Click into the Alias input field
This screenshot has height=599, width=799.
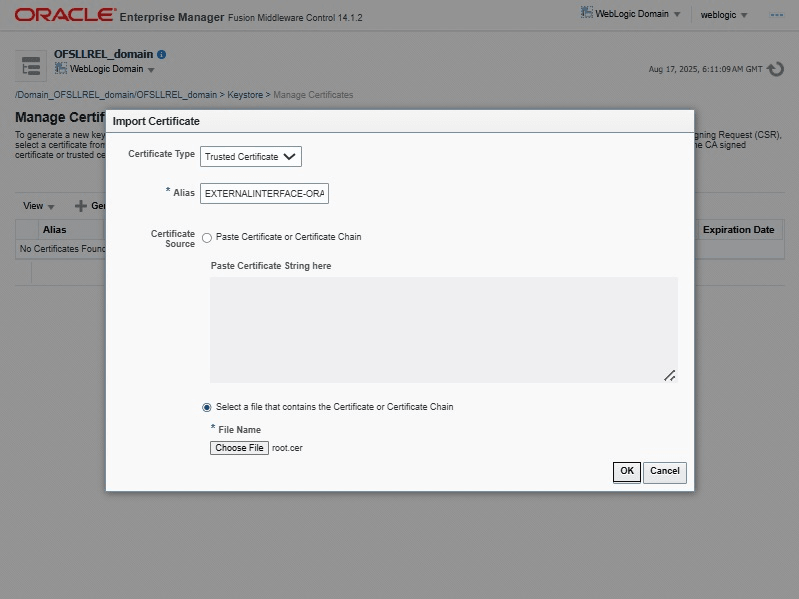(x=264, y=194)
